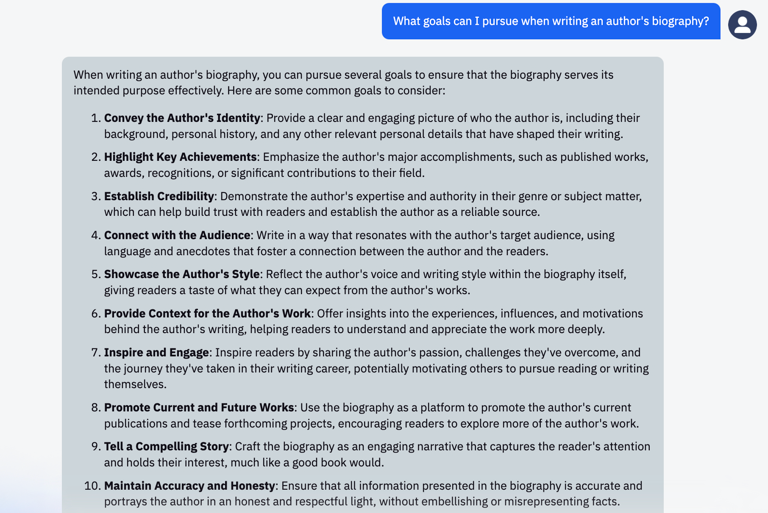
Task: Click the 'Maintain Accuracy and Honesty' heading
Action: tap(190, 486)
